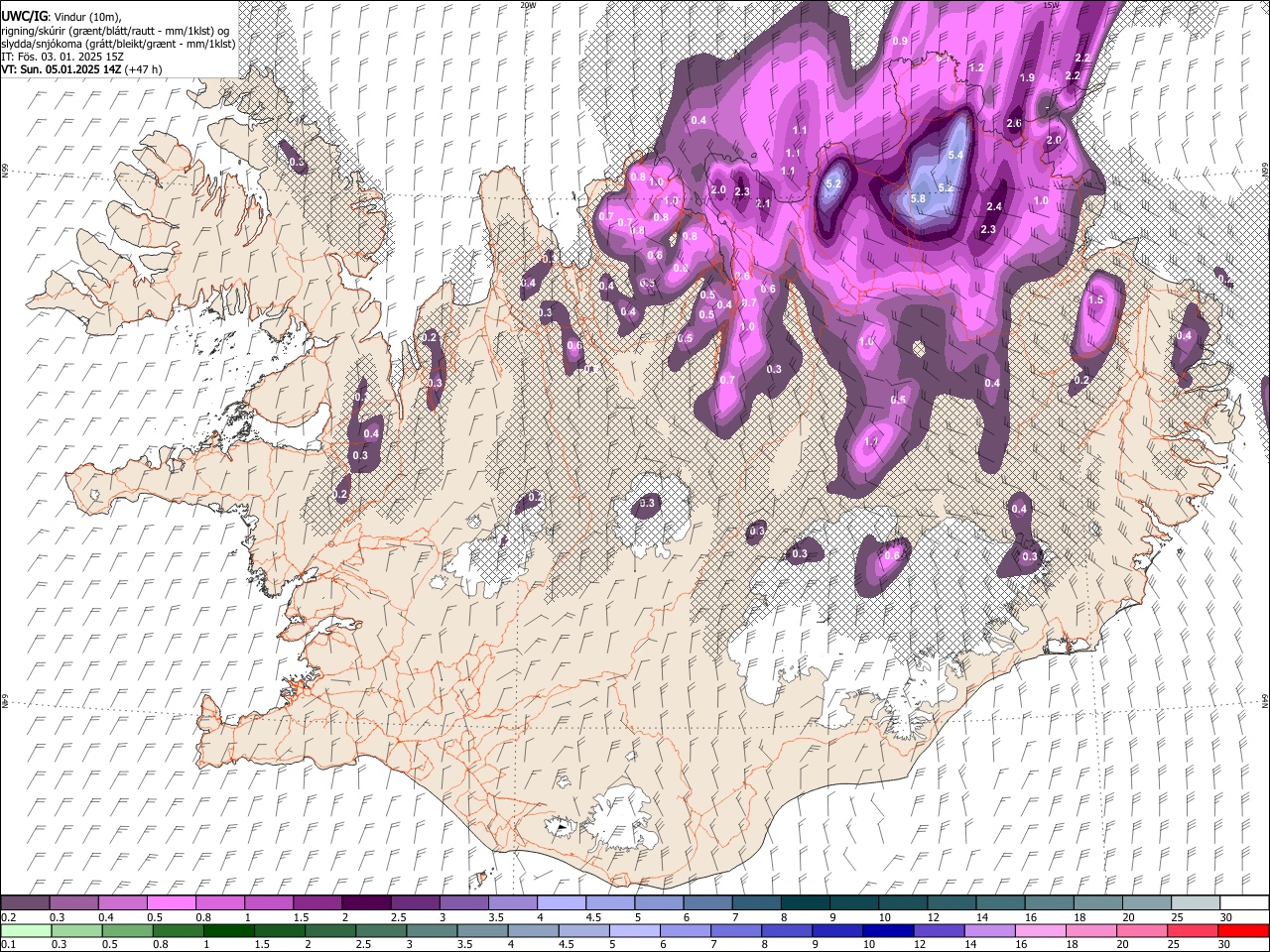The image size is (1270, 952).
Task: Pick the darkest purple swatch labelled 2
Action: pyautogui.click(x=366, y=902)
